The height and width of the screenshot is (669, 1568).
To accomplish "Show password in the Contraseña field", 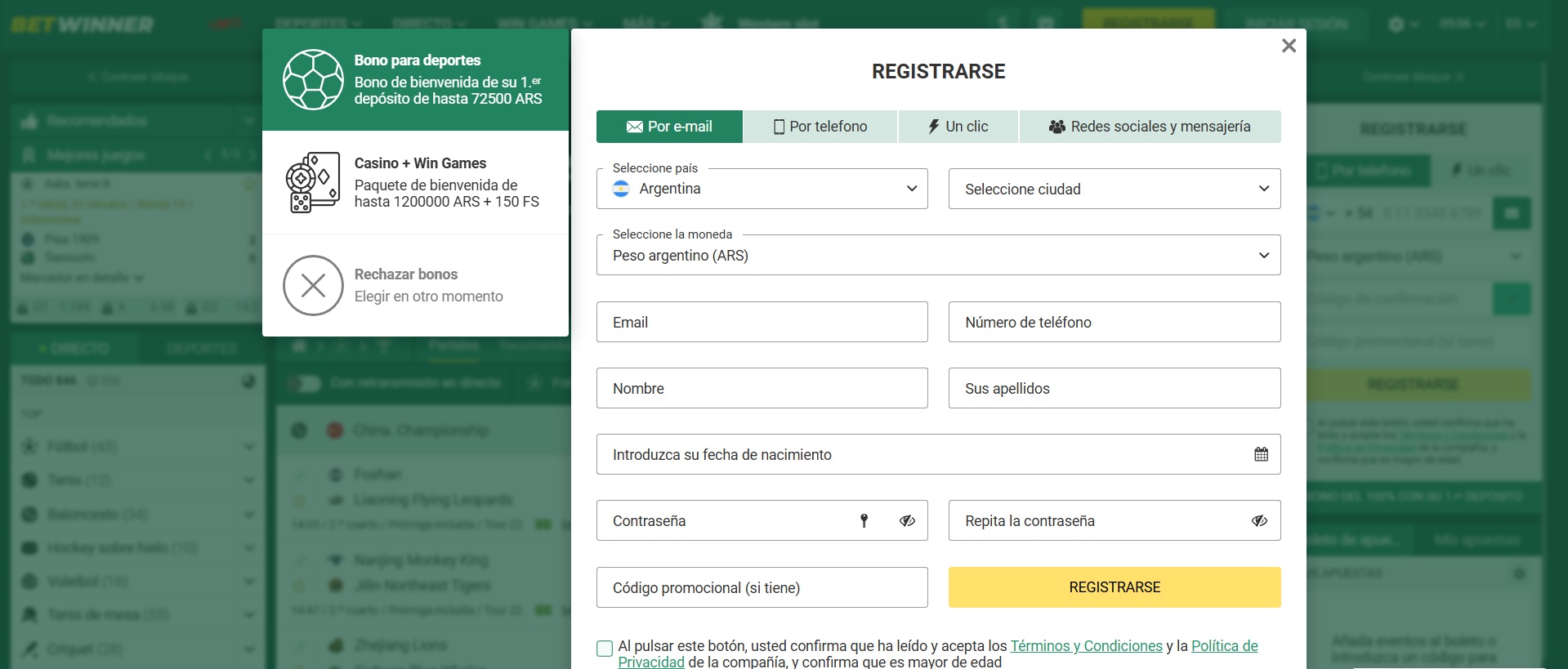I will coord(907,520).
